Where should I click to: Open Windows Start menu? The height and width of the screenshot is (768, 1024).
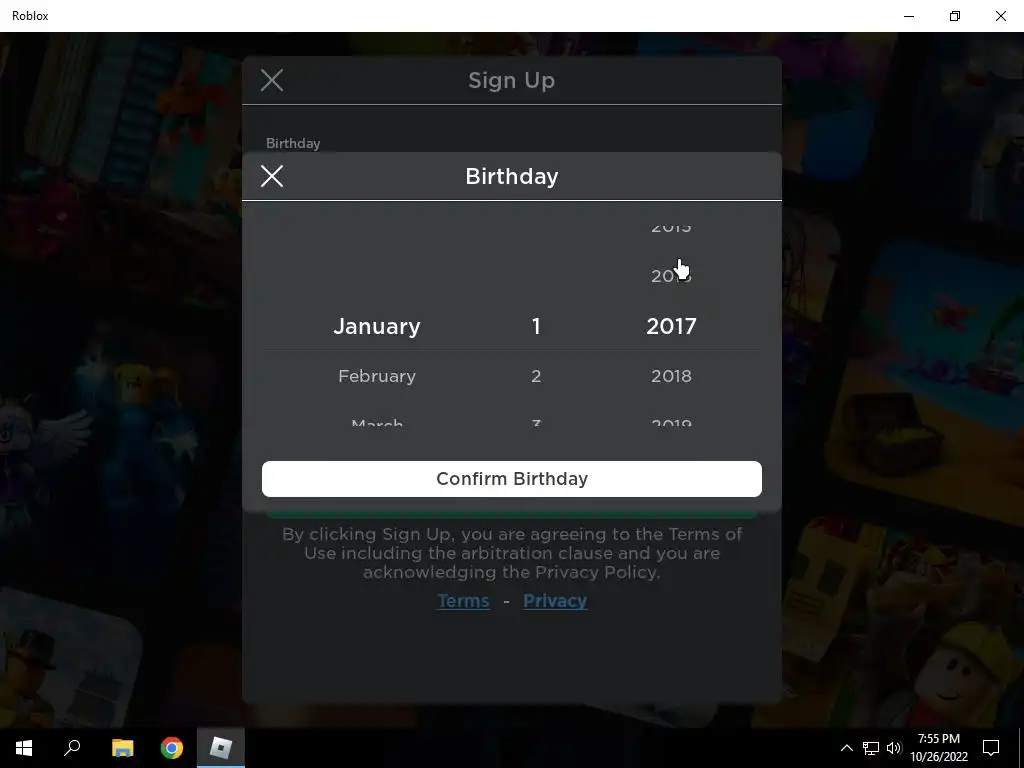pyautogui.click(x=24, y=748)
